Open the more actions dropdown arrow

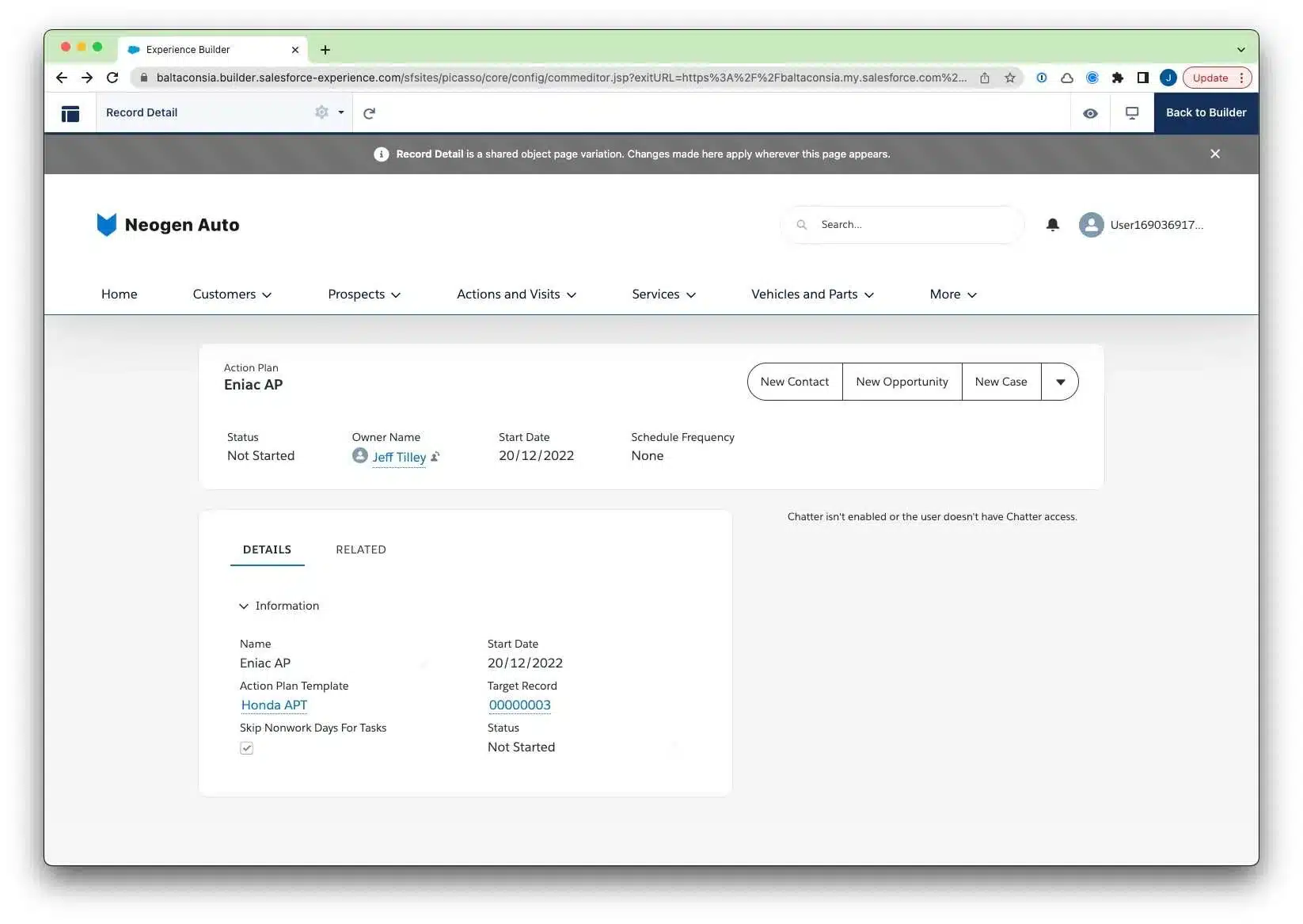1060,382
